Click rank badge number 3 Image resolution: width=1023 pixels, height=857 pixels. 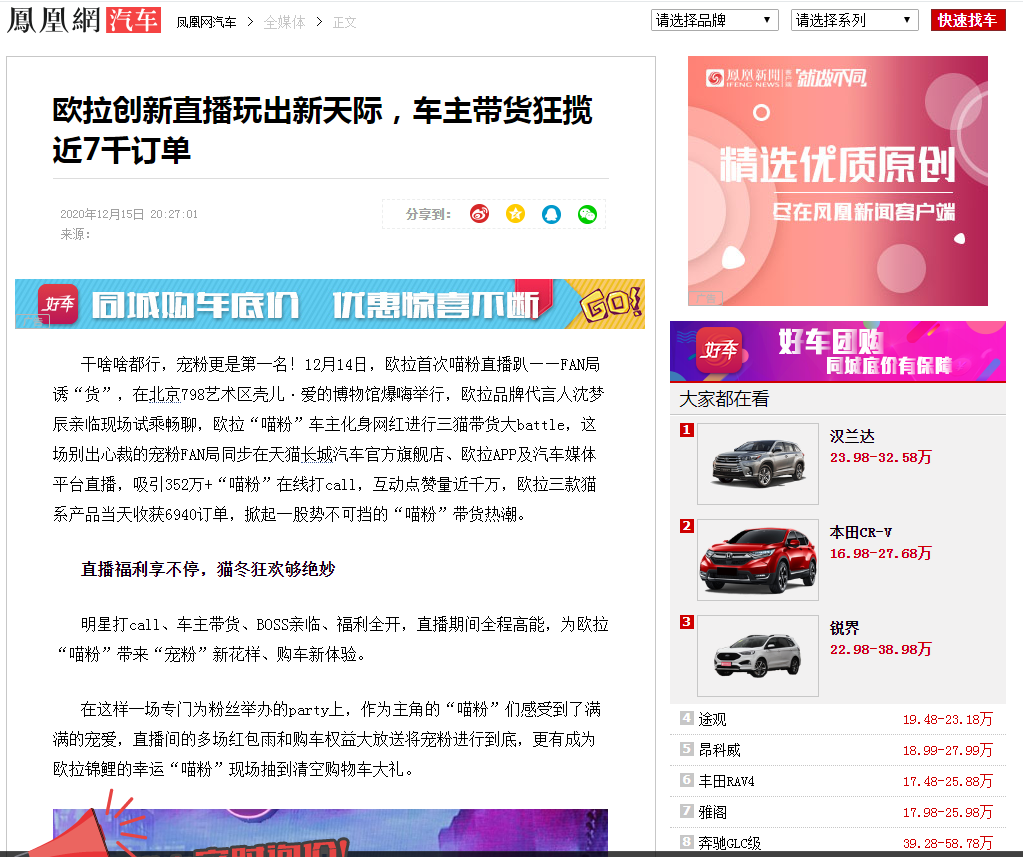[686, 622]
